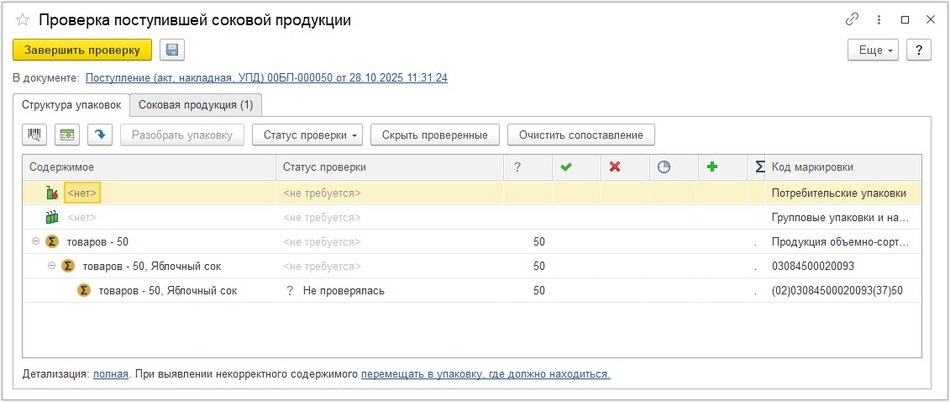This screenshot has width=950, height=402.
Task: Click the red cross column header
Action: tap(615, 167)
